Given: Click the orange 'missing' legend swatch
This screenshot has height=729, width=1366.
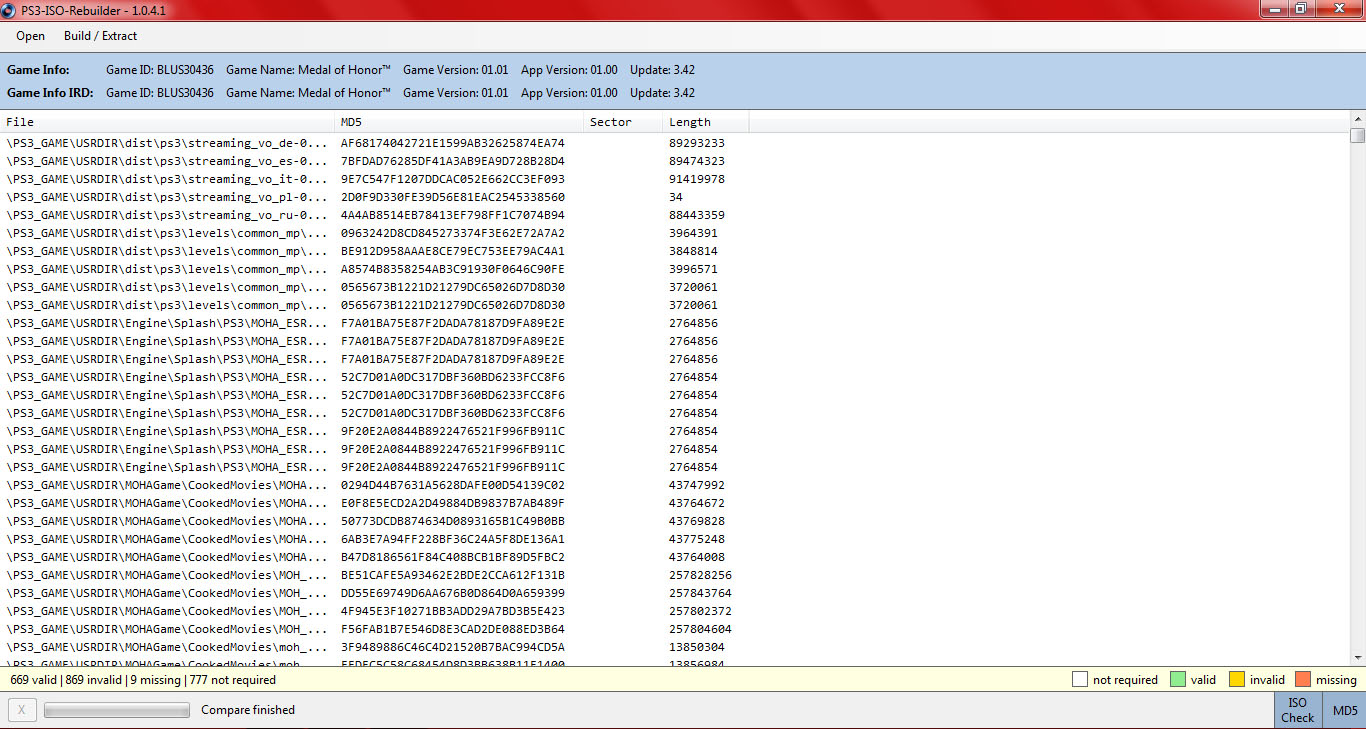Looking at the screenshot, I should click(1302, 680).
